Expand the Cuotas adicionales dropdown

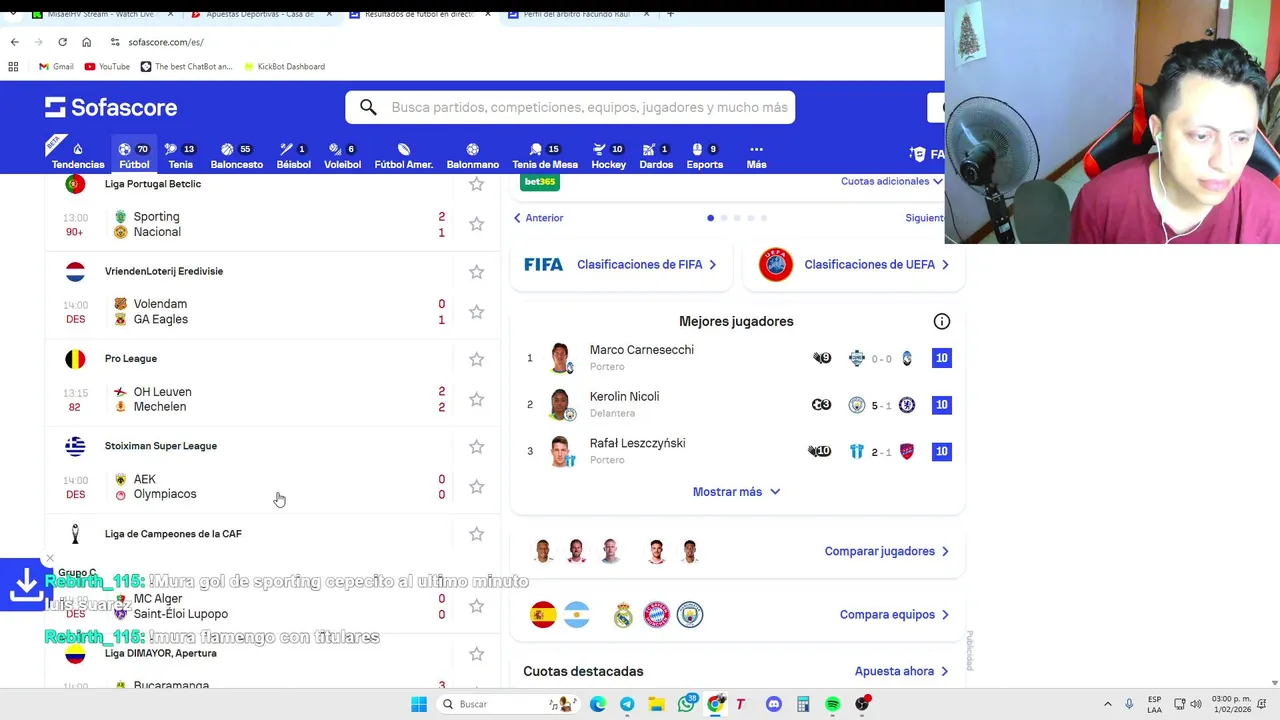pyautogui.click(x=891, y=181)
